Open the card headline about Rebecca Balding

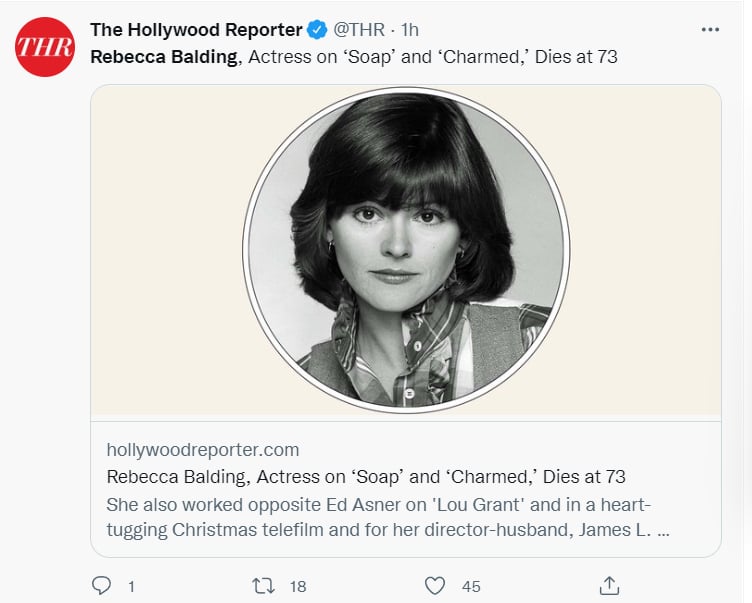pyautogui.click(x=366, y=476)
